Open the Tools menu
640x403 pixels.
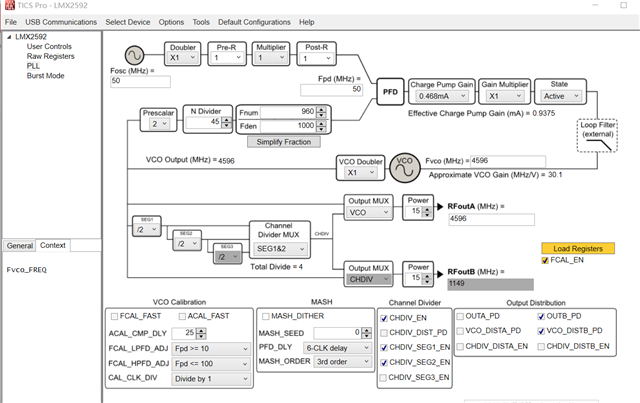[x=201, y=22]
